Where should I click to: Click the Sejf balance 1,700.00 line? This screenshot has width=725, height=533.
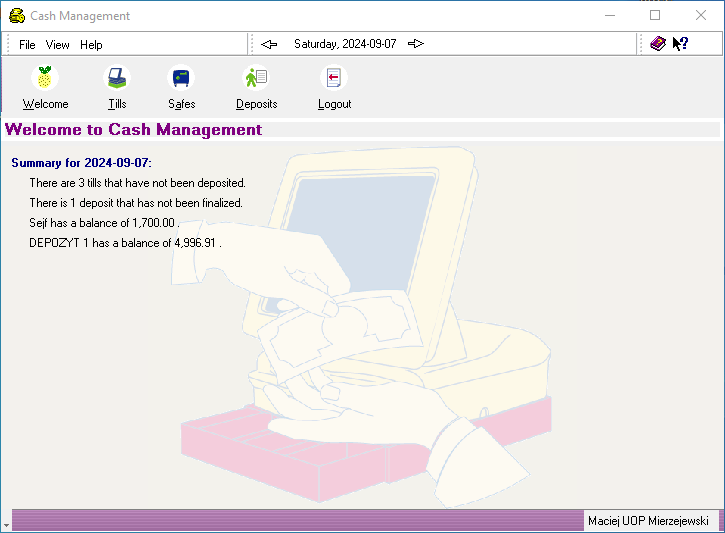(104, 223)
